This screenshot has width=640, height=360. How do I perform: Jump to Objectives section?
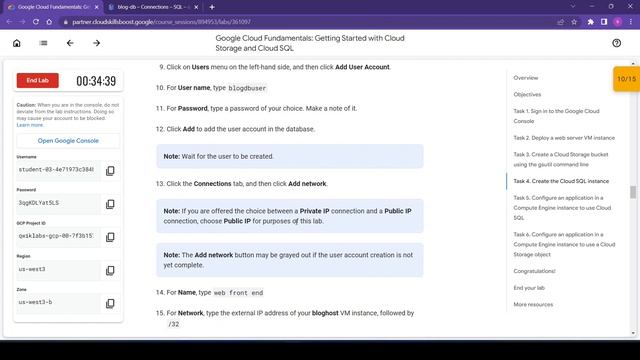(527, 94)
